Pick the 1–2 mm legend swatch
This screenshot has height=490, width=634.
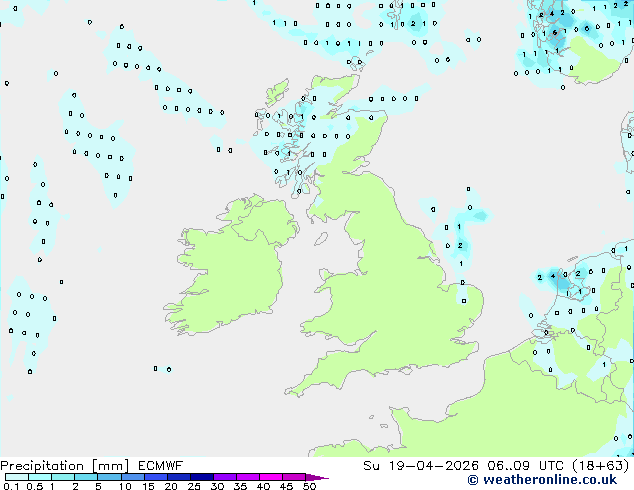pos(63,477)
